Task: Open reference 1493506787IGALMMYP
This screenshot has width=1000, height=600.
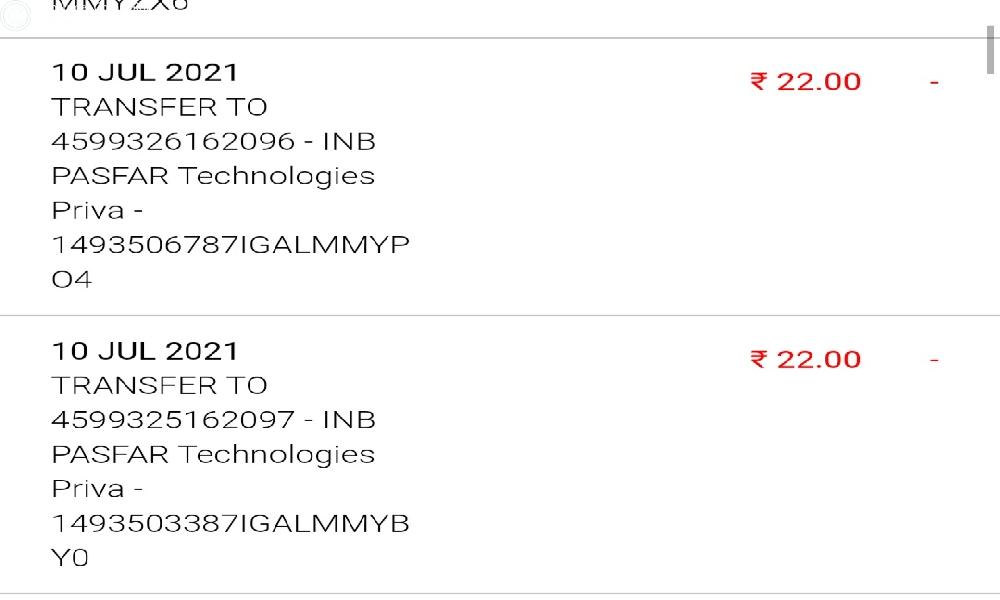Action: pyautogui.click(x=230, y=245)
